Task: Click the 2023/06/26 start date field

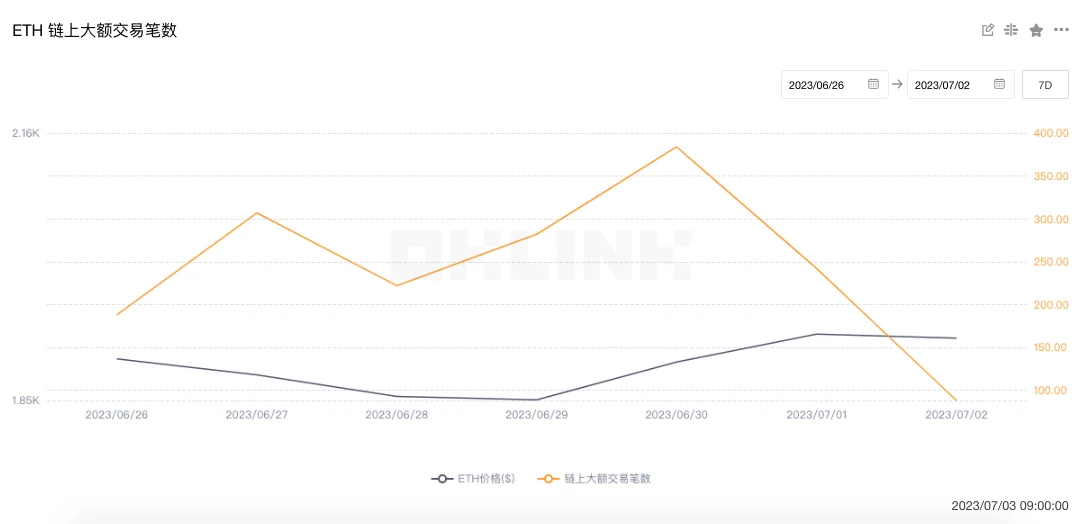Action: point(823,85)
